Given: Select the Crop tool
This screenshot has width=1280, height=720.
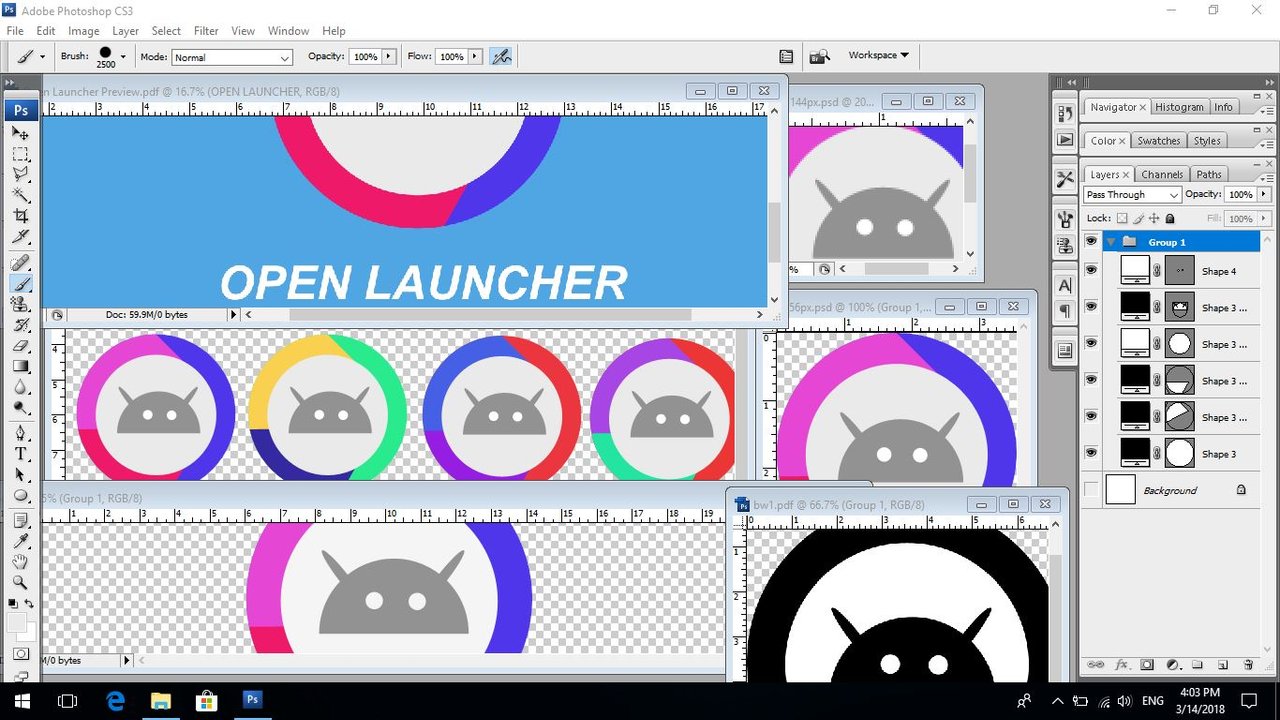Looking at the screenshot, I should point(21,216).
